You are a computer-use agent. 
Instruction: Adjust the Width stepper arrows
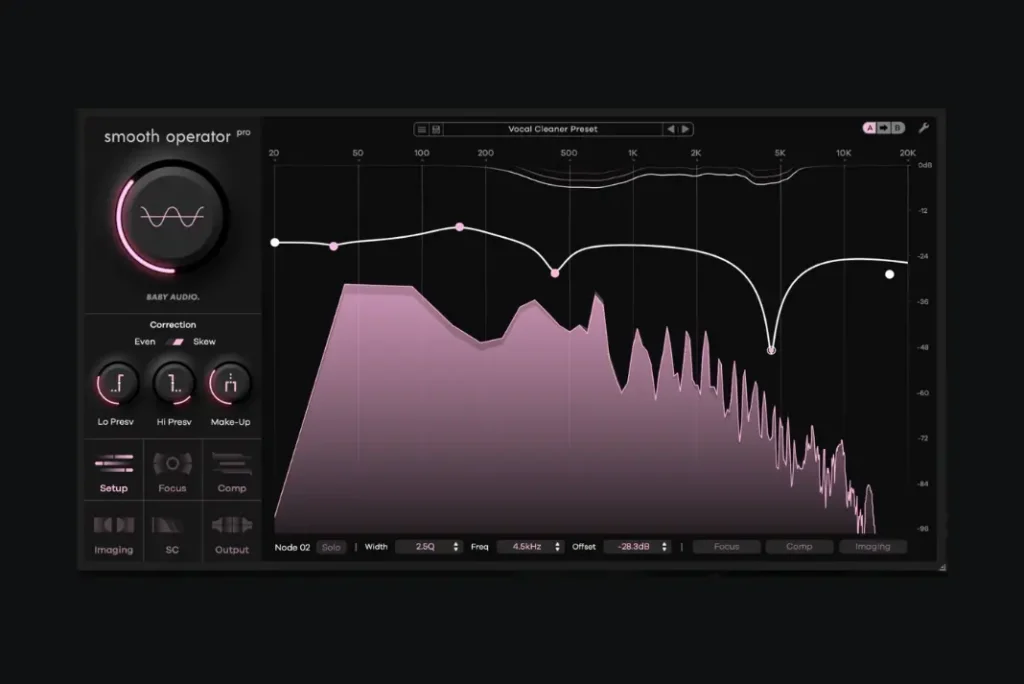pyautogui.click(x=456, y=547)
